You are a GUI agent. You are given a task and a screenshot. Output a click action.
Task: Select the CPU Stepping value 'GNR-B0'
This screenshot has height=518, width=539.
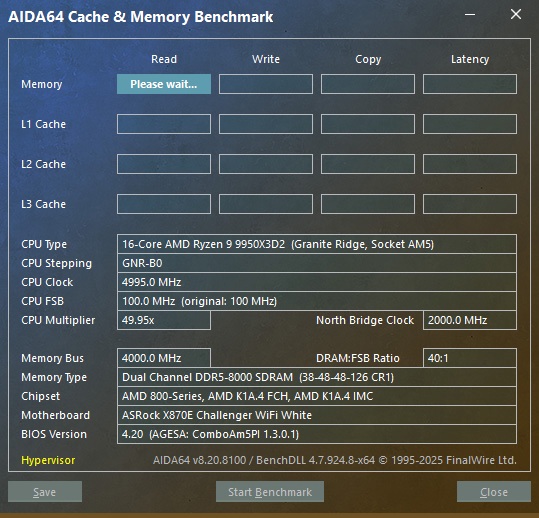point(317,263)
